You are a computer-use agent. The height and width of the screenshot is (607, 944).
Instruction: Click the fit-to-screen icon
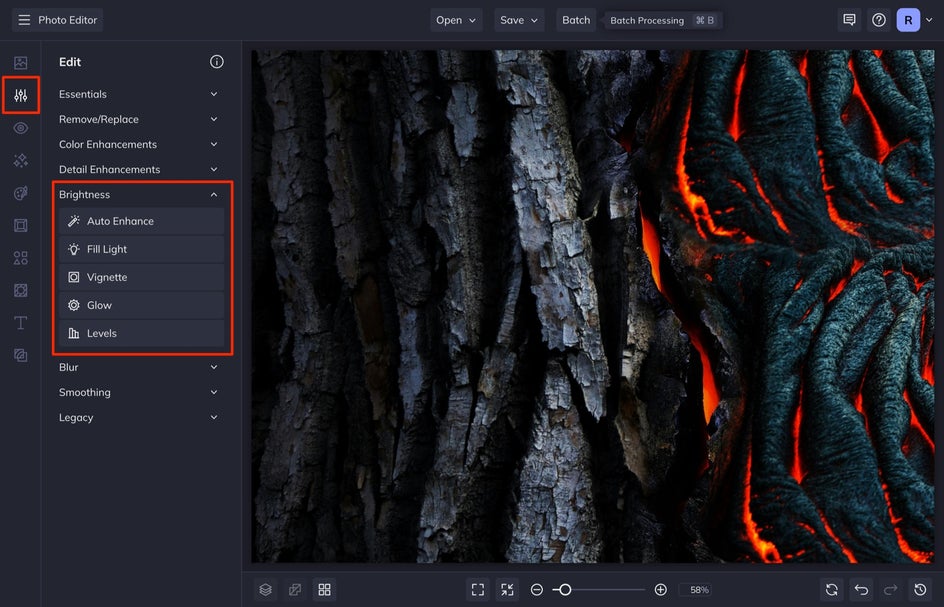[478, 590]
